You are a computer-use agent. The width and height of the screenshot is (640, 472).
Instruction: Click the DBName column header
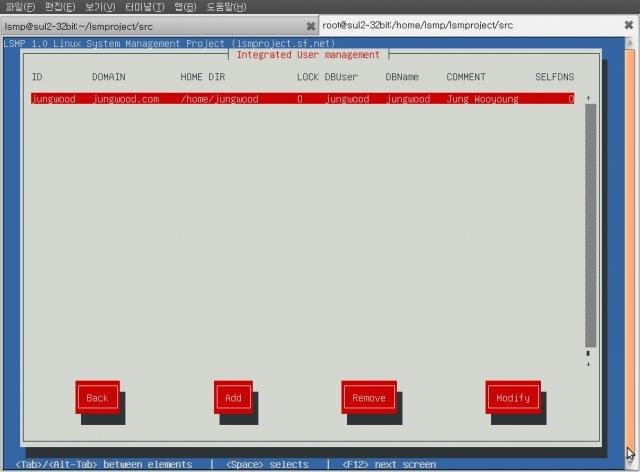point(402,77)
